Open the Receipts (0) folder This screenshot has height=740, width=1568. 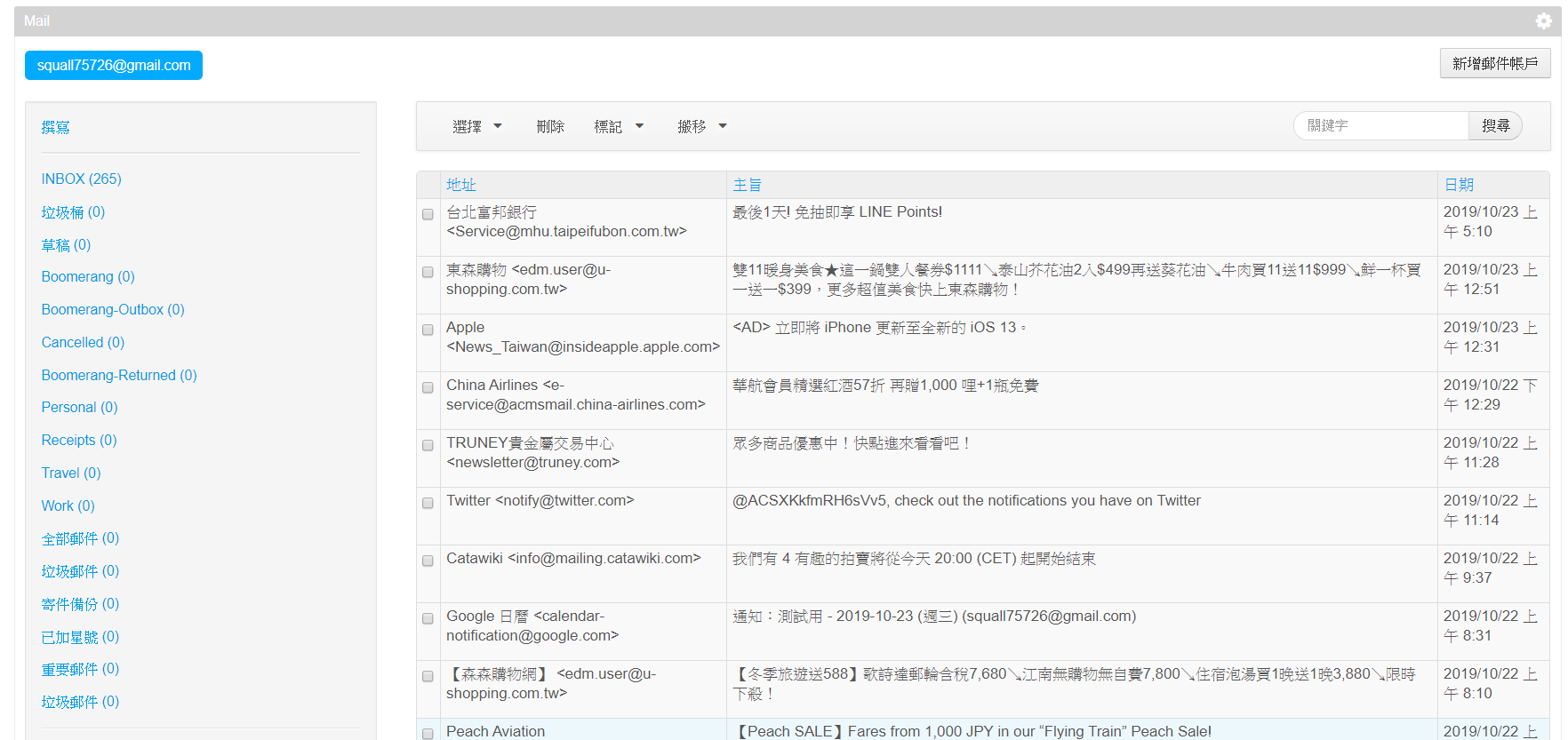click(x=79, y=440)
